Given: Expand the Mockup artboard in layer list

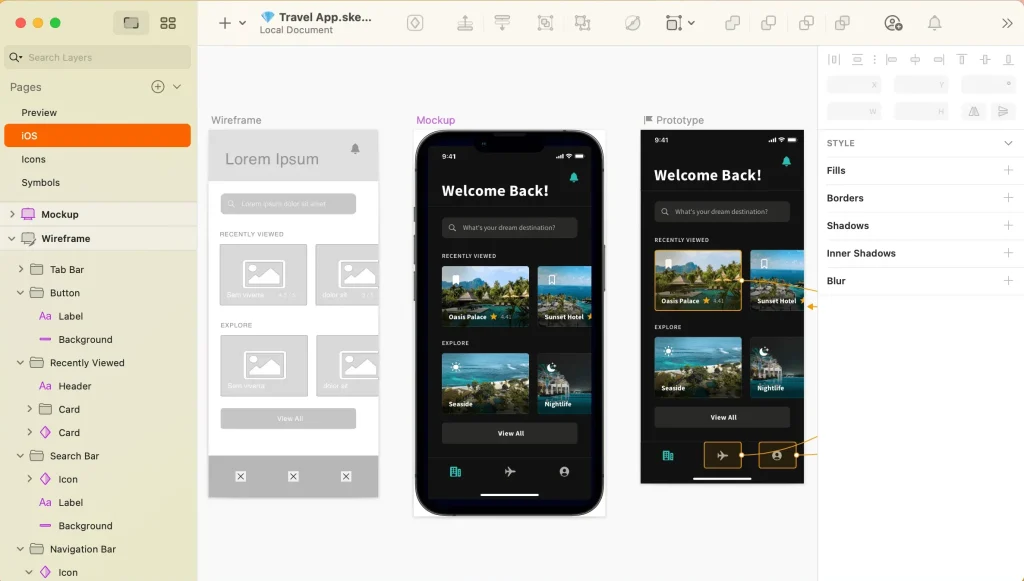Looking at the screenshot, I should [x=12, y=214].
